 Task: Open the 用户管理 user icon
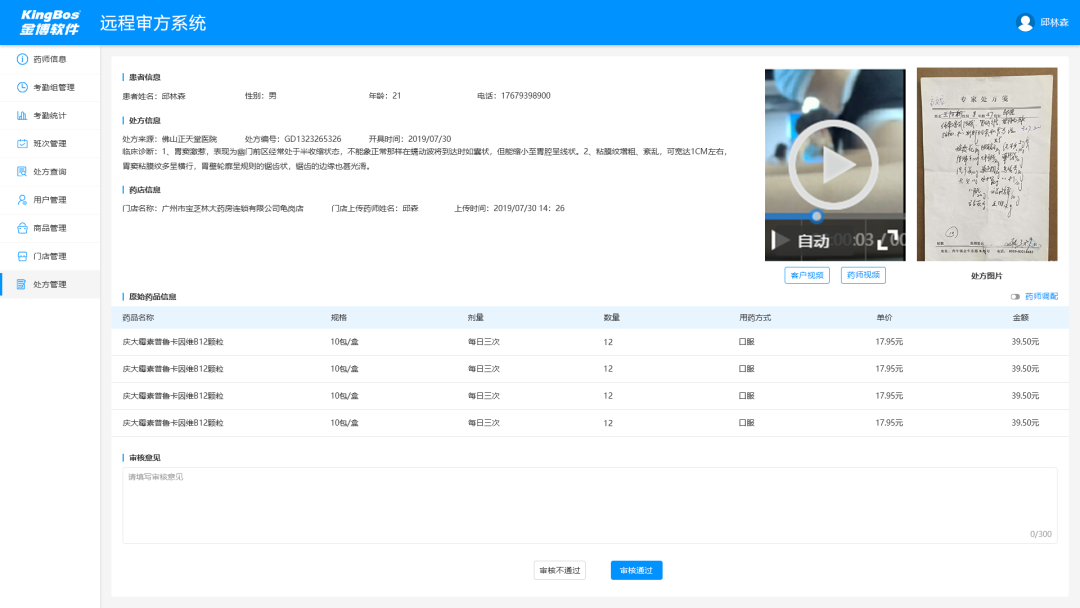(22, 200)
